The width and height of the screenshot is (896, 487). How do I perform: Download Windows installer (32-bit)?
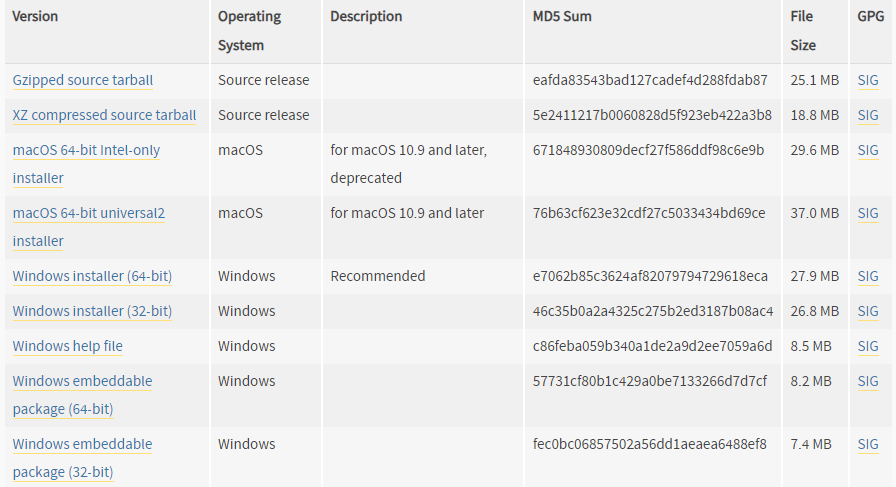pos(92,312)
